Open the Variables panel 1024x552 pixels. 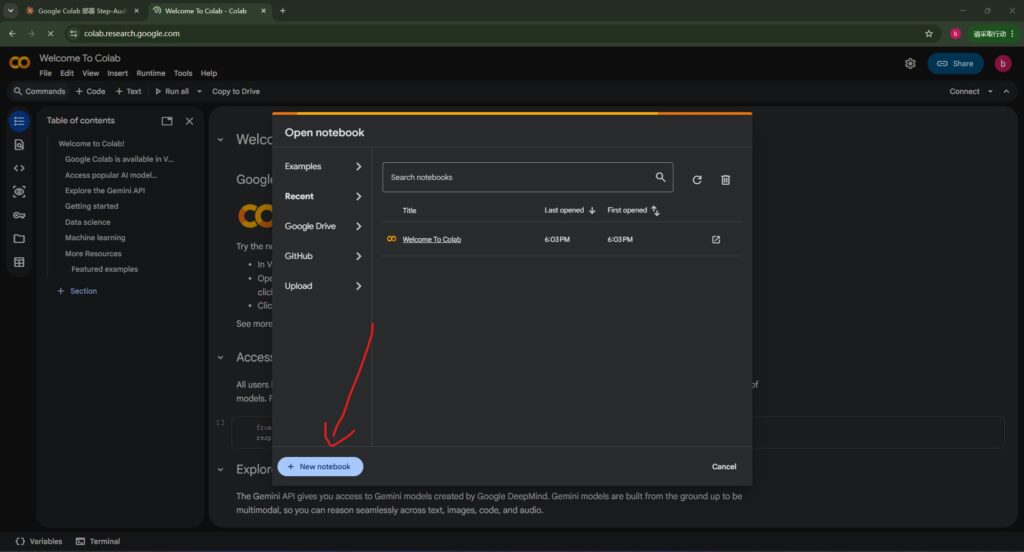point(39,541)
